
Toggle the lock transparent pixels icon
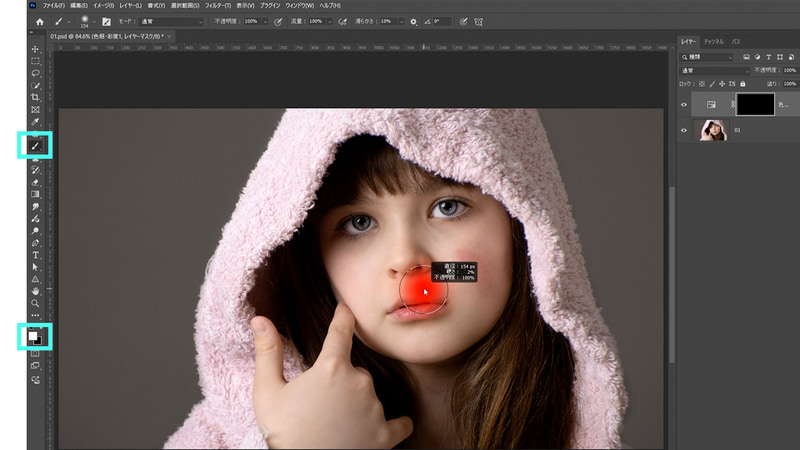pyautogui.click(x=702, y=84)
